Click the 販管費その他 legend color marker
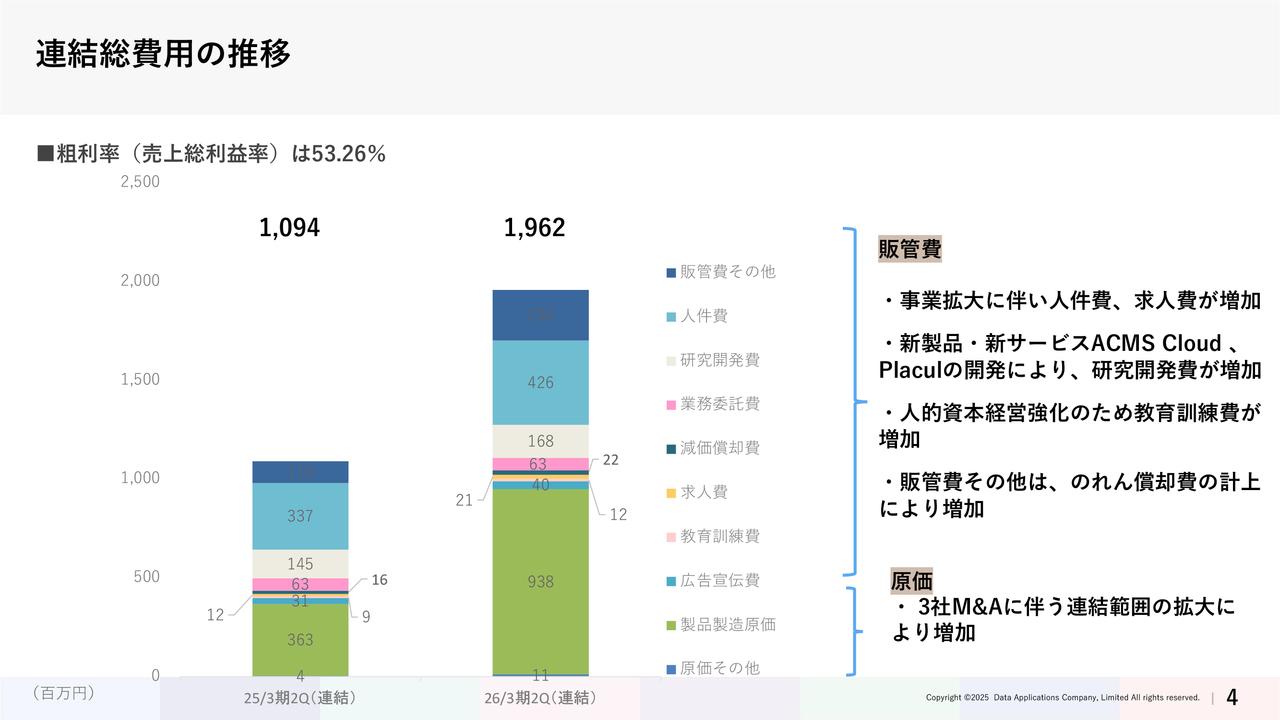The image size is (1280, 720). coord(671,273)
